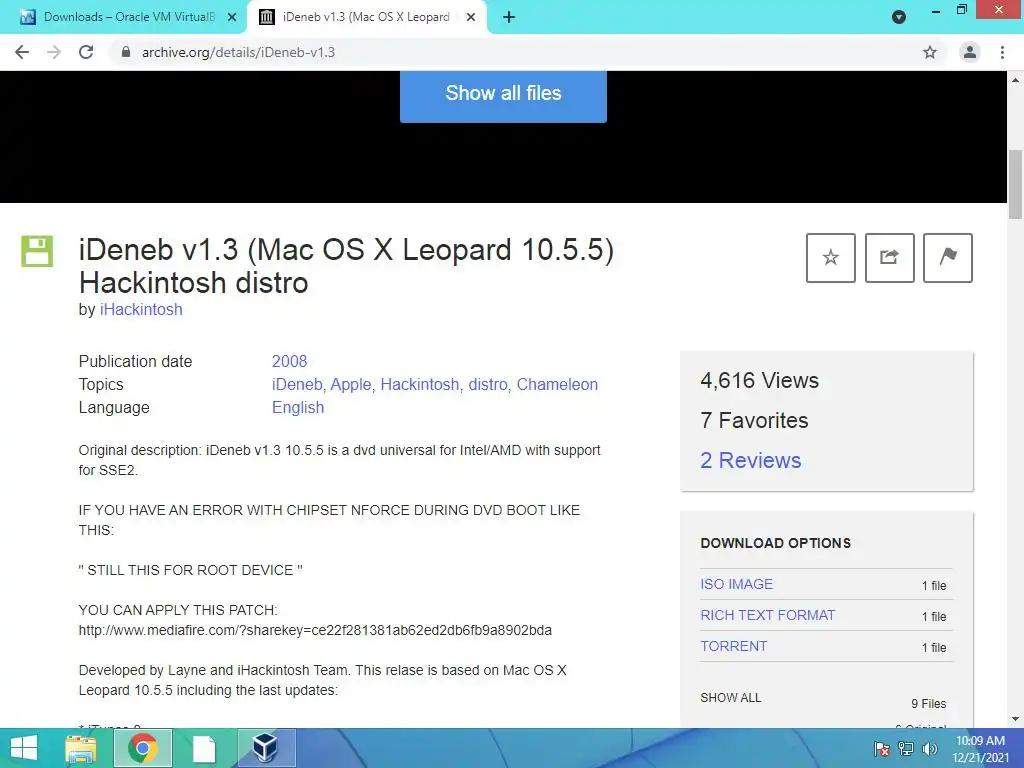Close the Downloads Oracle VM VirtualBox tab
Image resolution: width=1024 pixels, height=768 pixels.
[x=232, y=17]
